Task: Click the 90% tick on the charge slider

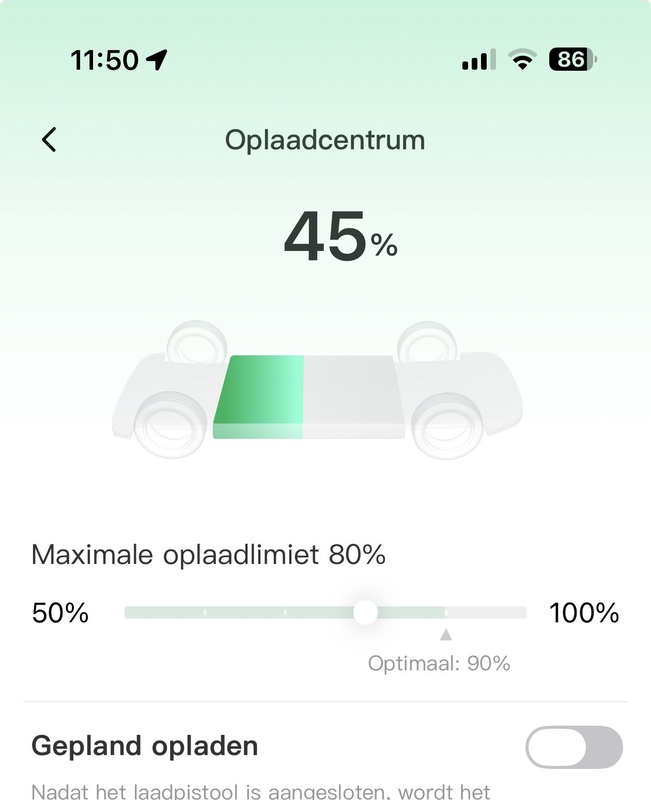Action: click(x=446, y=612)
